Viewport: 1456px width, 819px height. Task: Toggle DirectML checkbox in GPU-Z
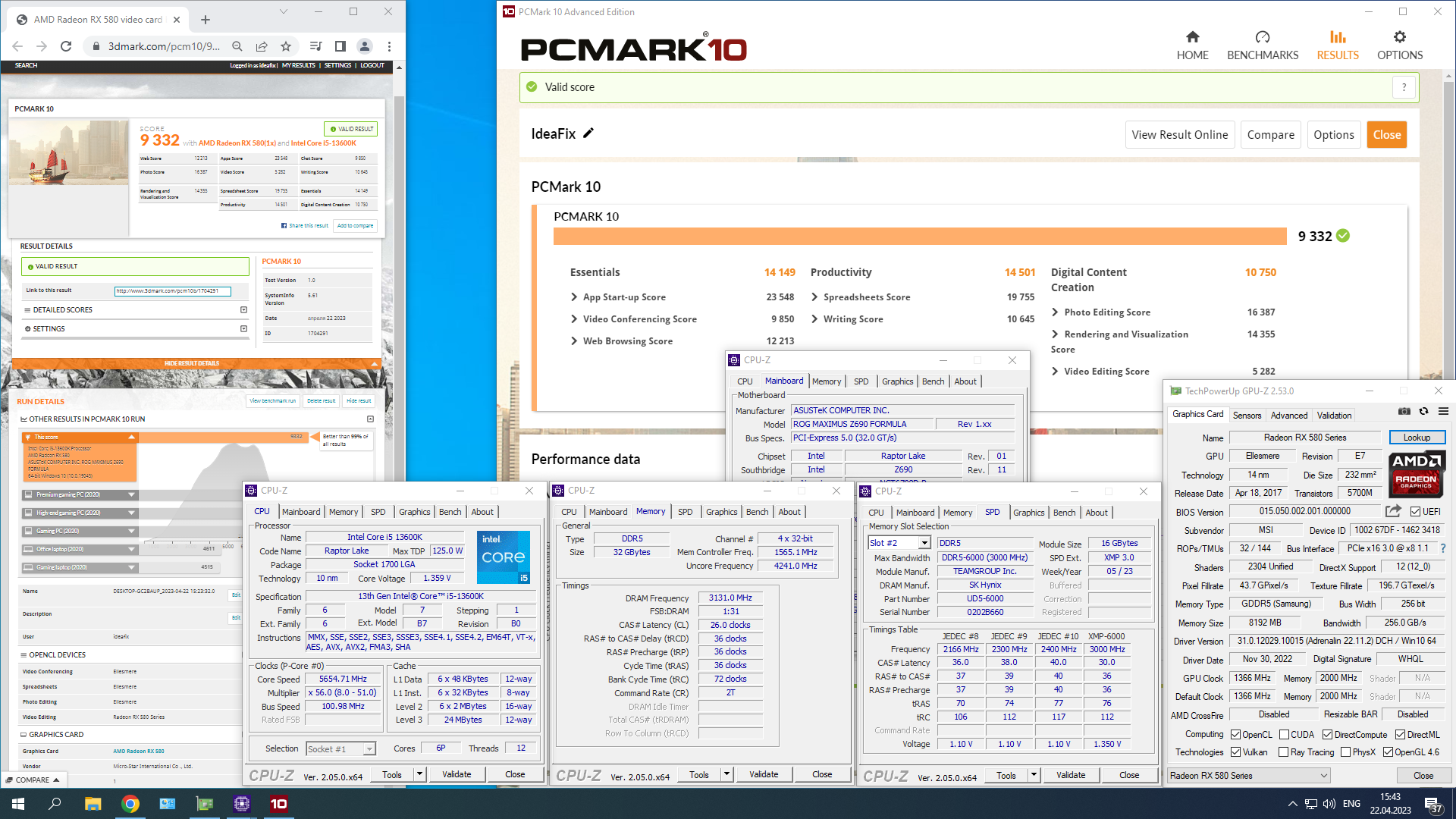tap(1400, 734)
